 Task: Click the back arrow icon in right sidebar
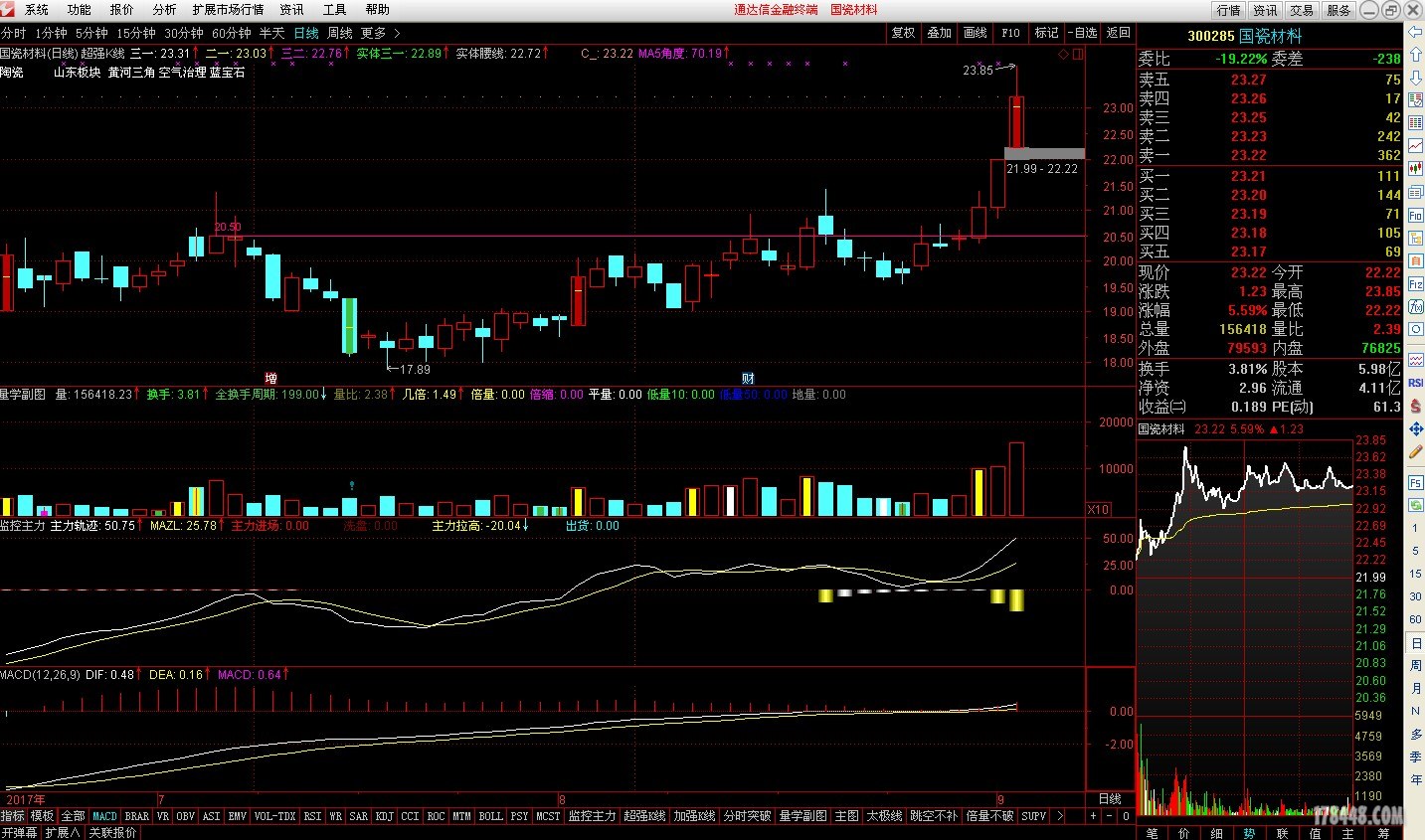[x=1415, y=32]
